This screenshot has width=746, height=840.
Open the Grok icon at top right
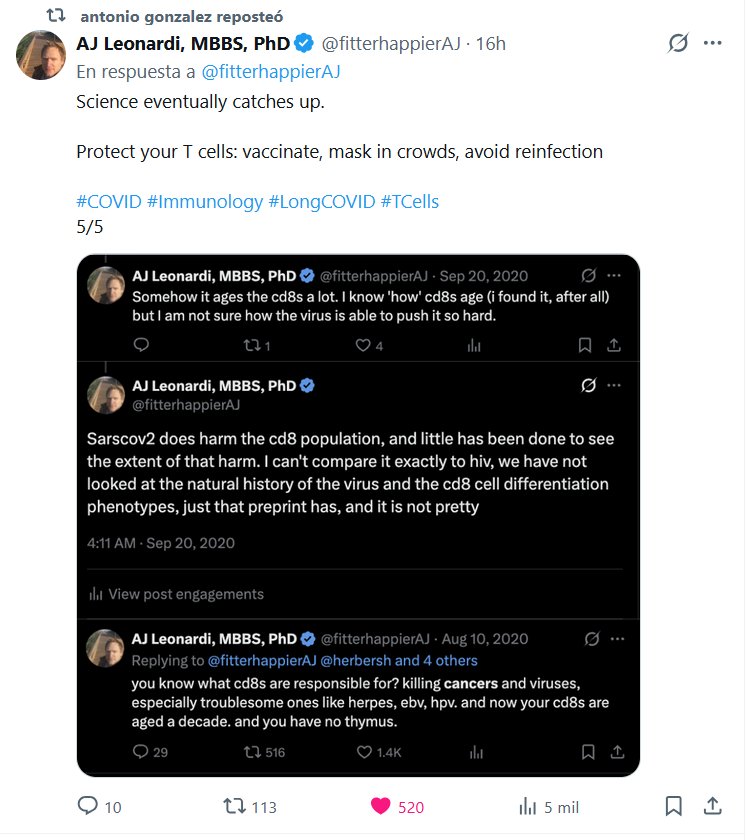[679, 43]
